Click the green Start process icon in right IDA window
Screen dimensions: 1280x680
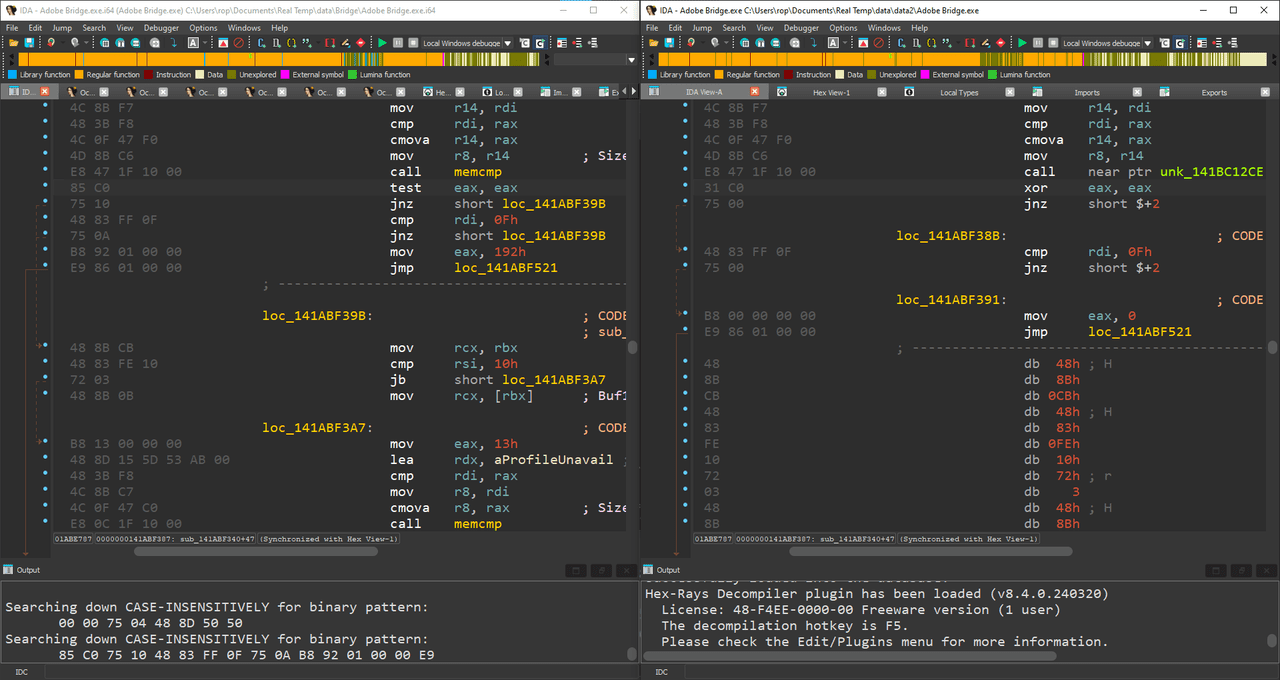click(x=1022, y=43)
